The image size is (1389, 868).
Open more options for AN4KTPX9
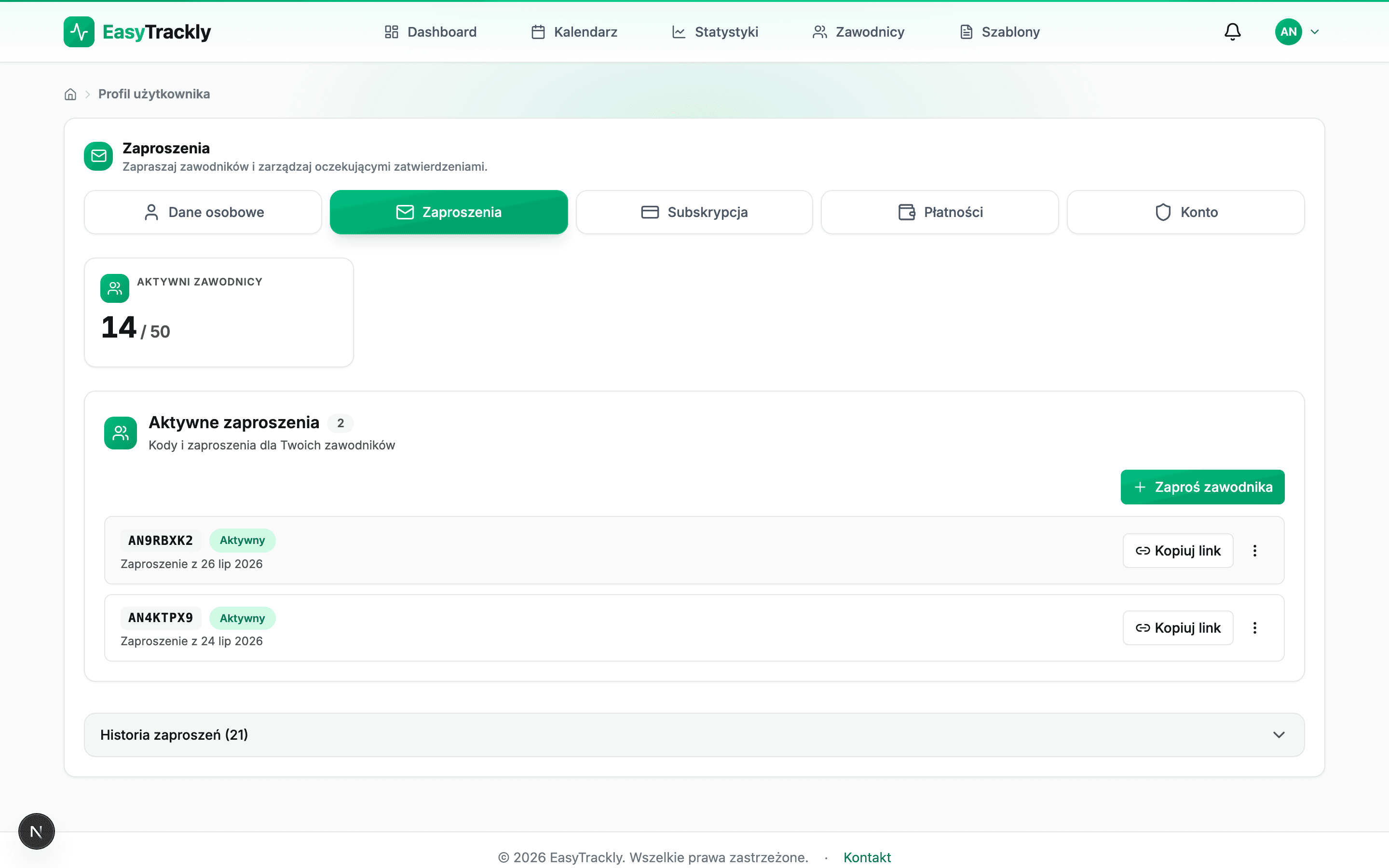[x=1255, y=628]
